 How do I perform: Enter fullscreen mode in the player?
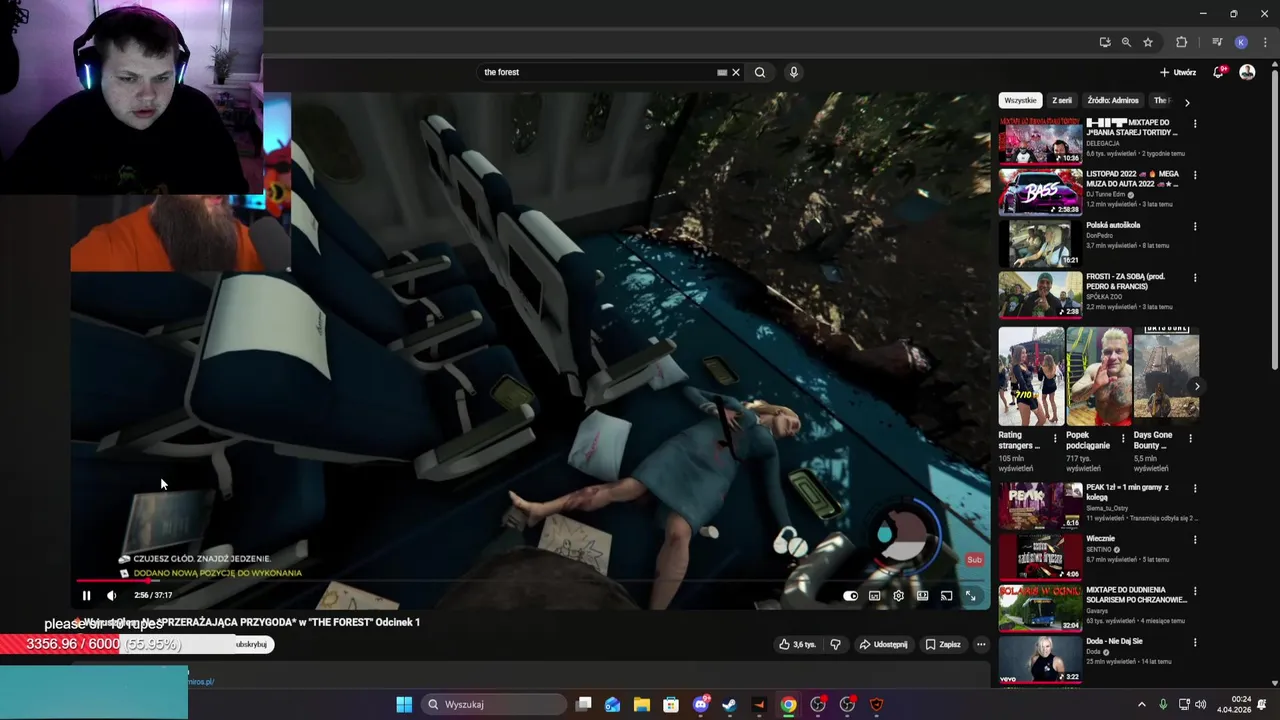point(970,595)
